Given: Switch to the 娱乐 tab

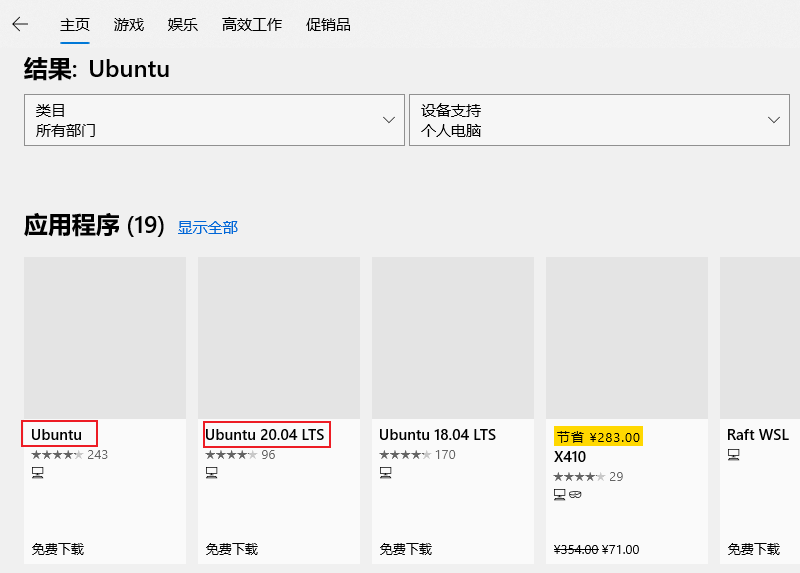Looking at the screenshot, I should pyautogui.click(x=183, y=24).
